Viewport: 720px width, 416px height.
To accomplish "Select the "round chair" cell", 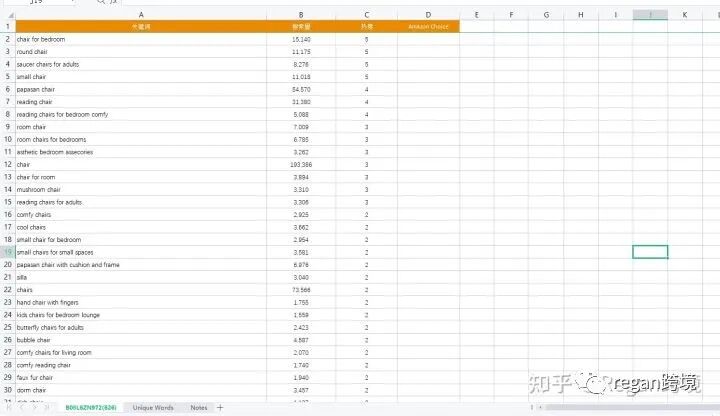I will 141,52.
